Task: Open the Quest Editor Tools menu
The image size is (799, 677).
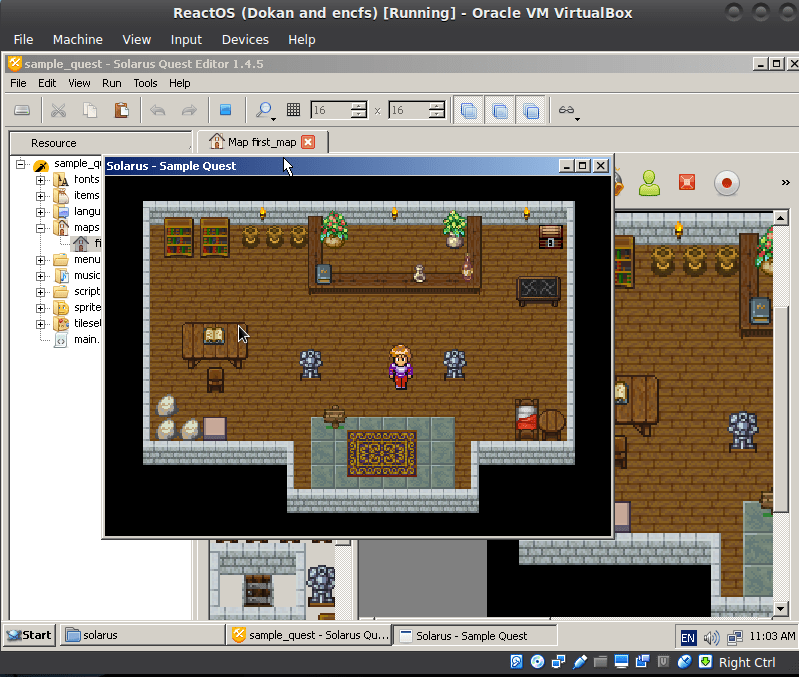Action: pyautogui.click(x=145, y=83)
